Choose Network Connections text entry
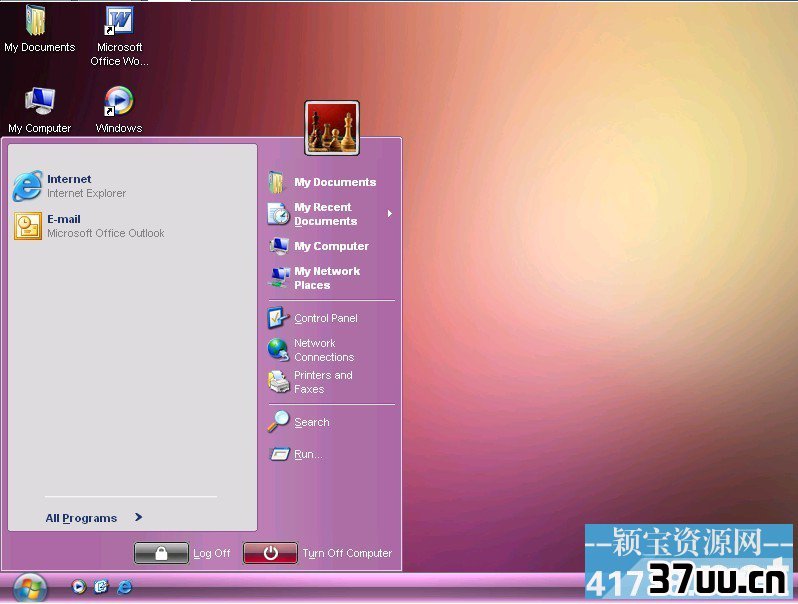The height and width of the screenshot is (604, 798). [324, 350]
